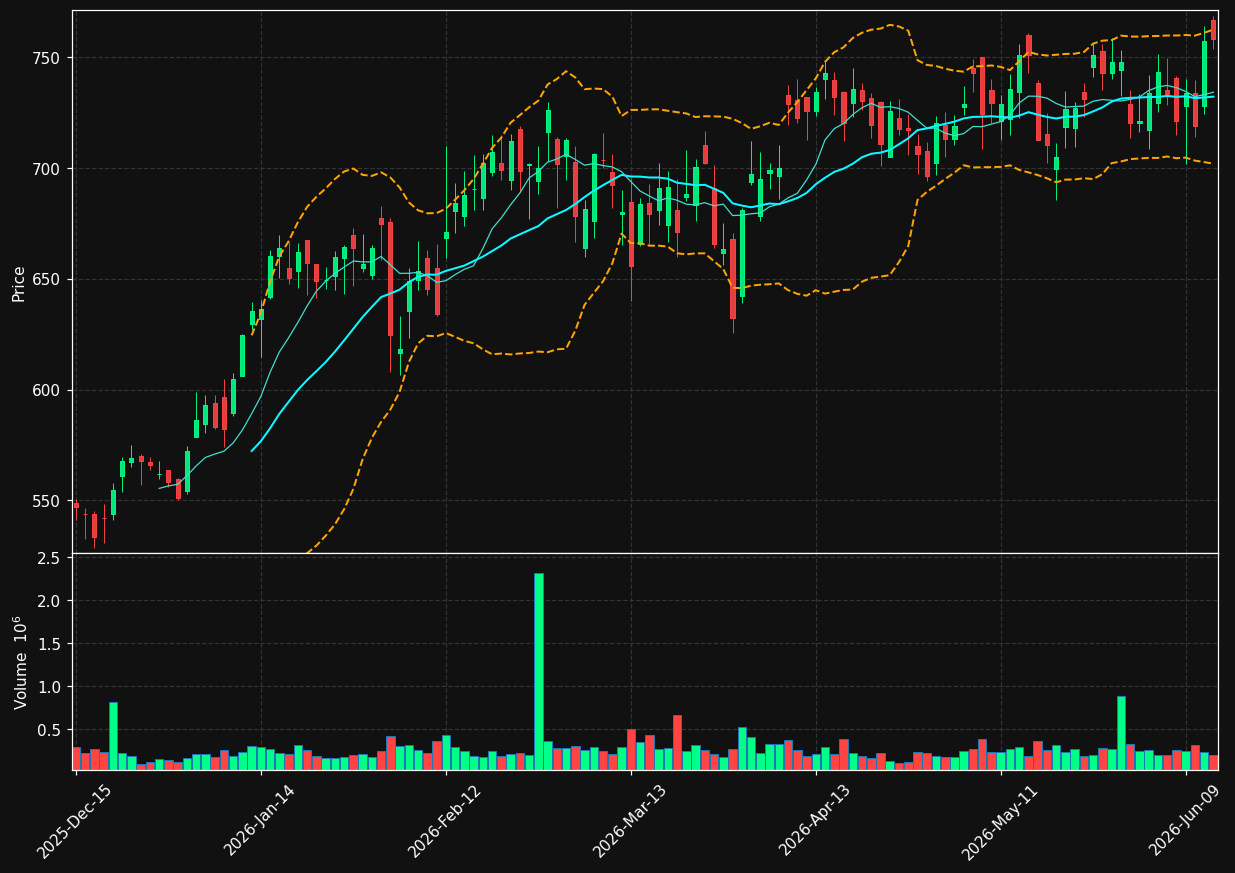
Task: Click the 2026-Apr-13 date label
Action: (815, 820)
